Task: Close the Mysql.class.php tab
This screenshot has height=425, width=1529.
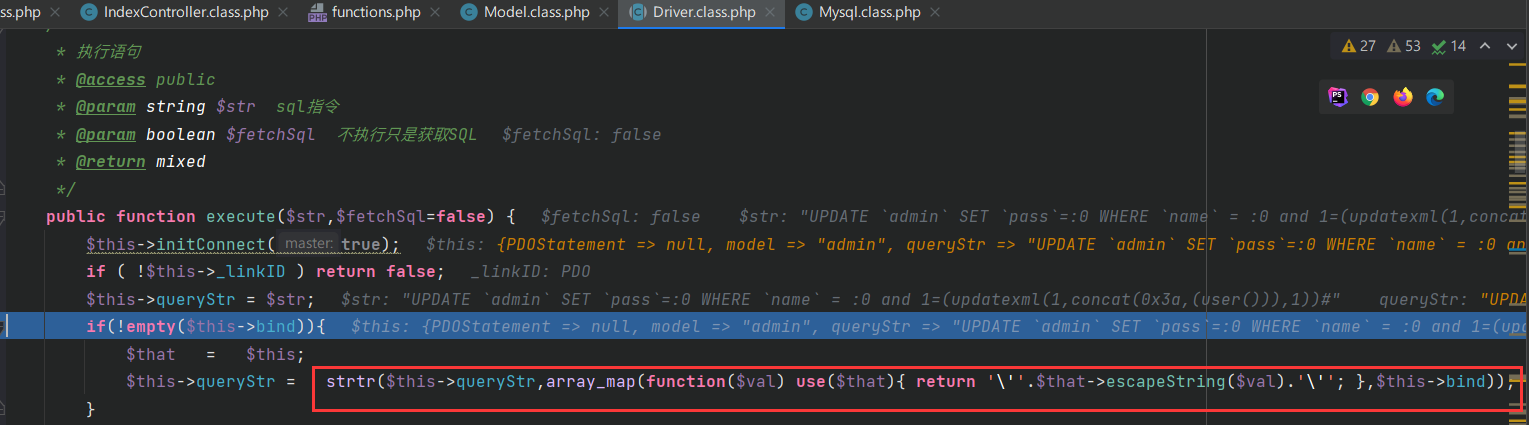Action: click(x=937, y=13)
